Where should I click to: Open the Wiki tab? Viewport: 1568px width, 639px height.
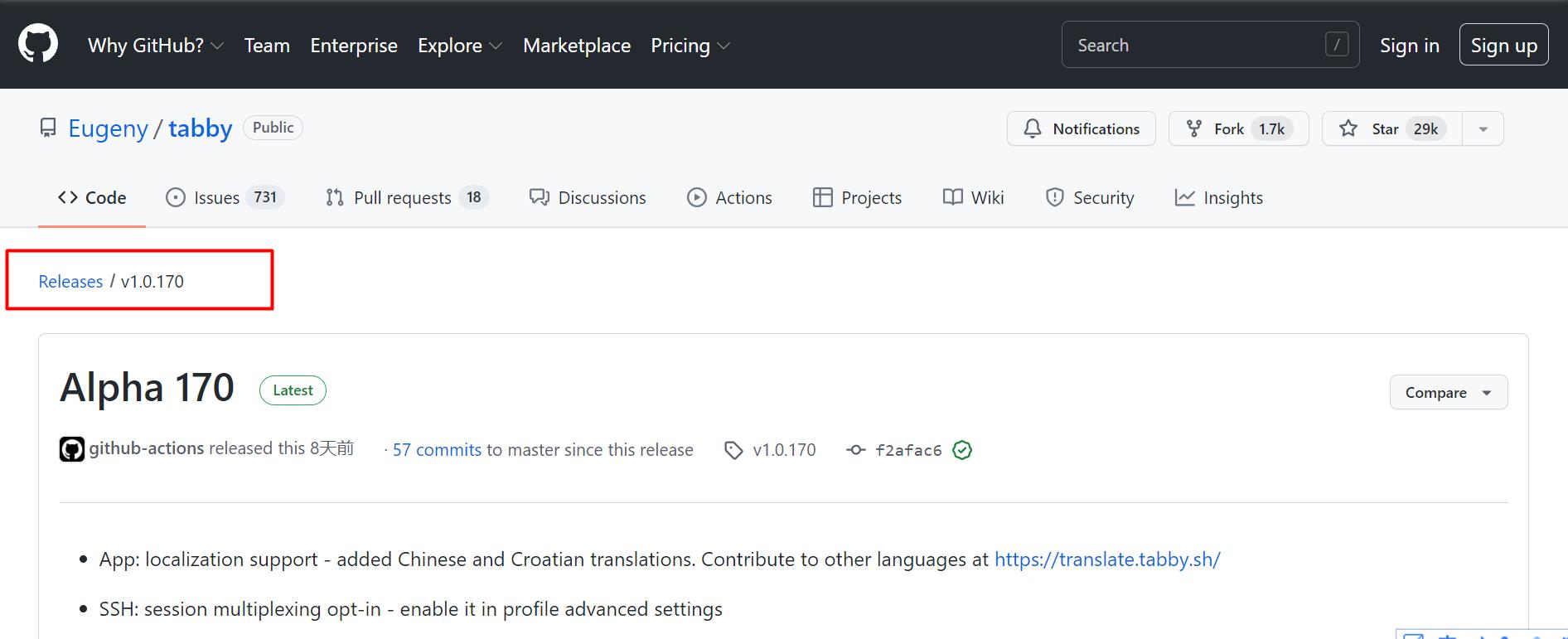[973, 198]
